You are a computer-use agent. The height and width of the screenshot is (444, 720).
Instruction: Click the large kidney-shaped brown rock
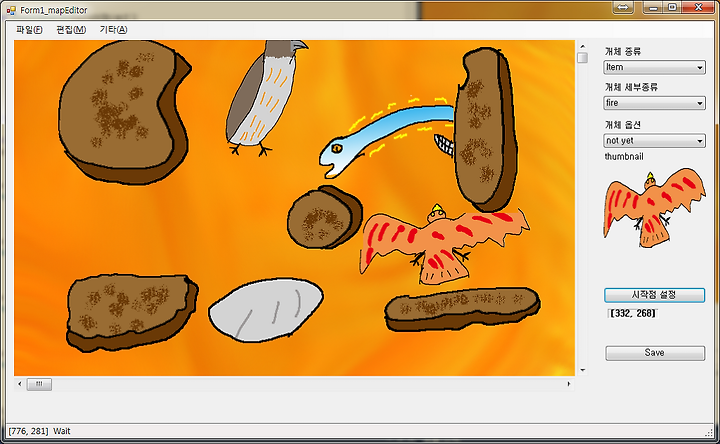pyautogui.click(x=124, y=112)
